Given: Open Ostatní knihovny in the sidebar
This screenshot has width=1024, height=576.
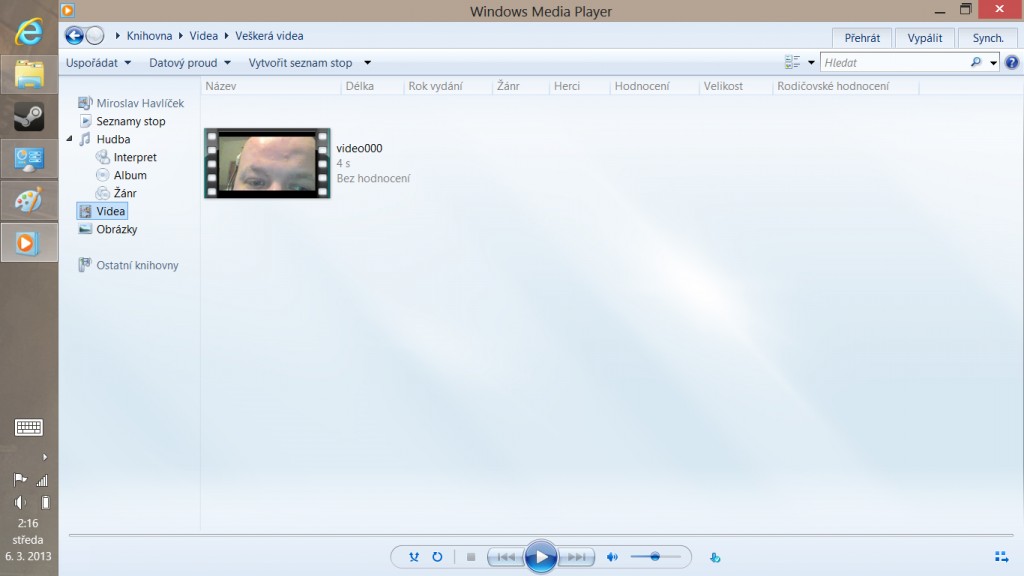Looking at the screenshot, I should point(128,265).
